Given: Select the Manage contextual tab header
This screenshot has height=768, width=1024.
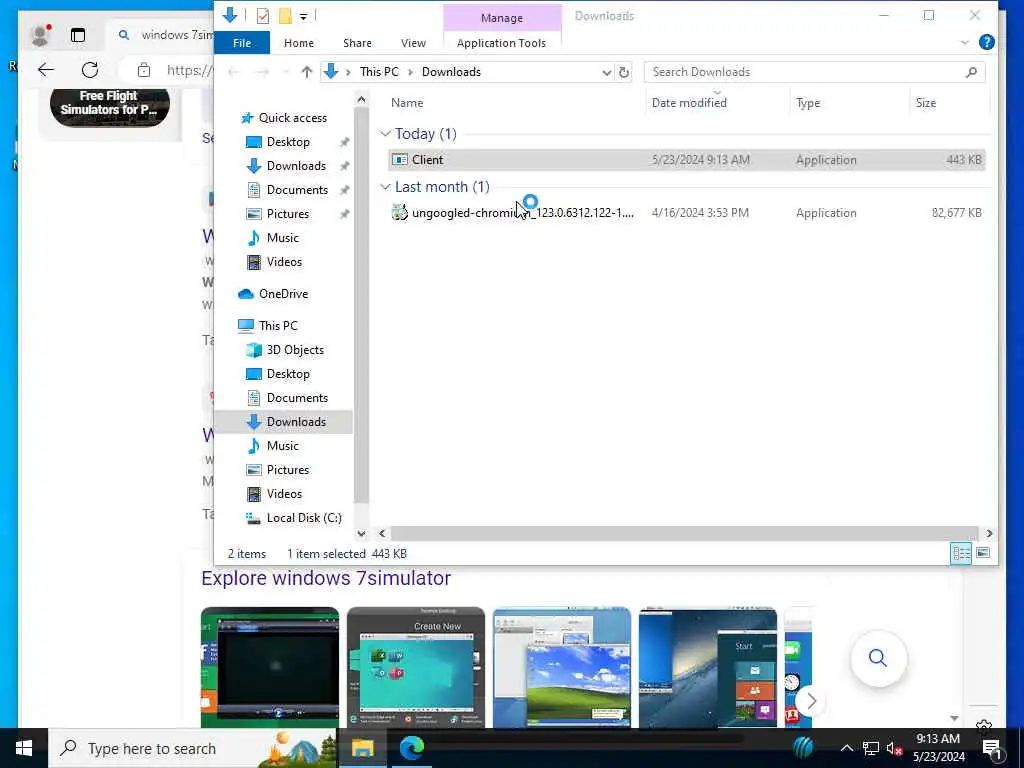Looking at the screenshot, I should click(x=502, y=18).
